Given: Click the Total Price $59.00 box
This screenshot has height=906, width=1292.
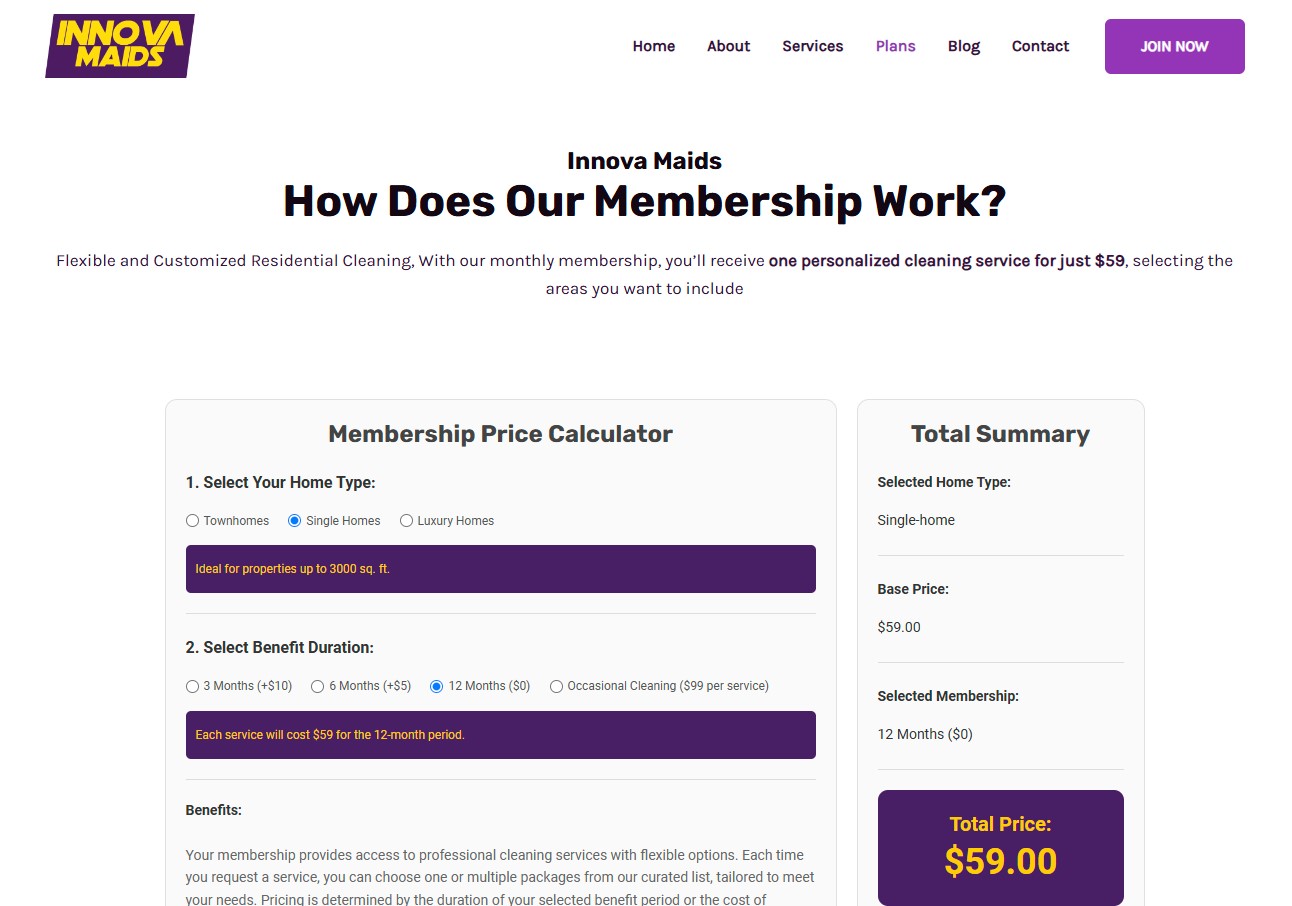Looking at the screenshot, I should [x=1000, y=847].
